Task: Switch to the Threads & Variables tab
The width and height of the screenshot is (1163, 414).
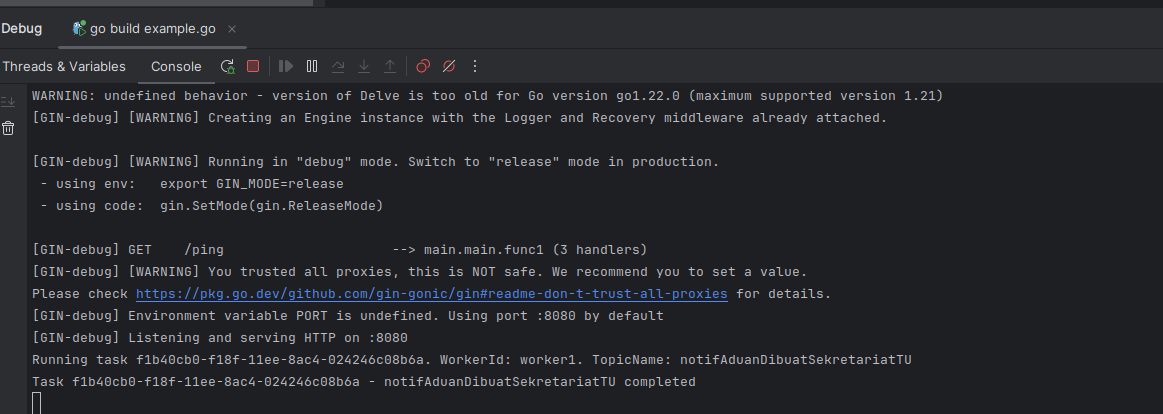Action: 64,66
